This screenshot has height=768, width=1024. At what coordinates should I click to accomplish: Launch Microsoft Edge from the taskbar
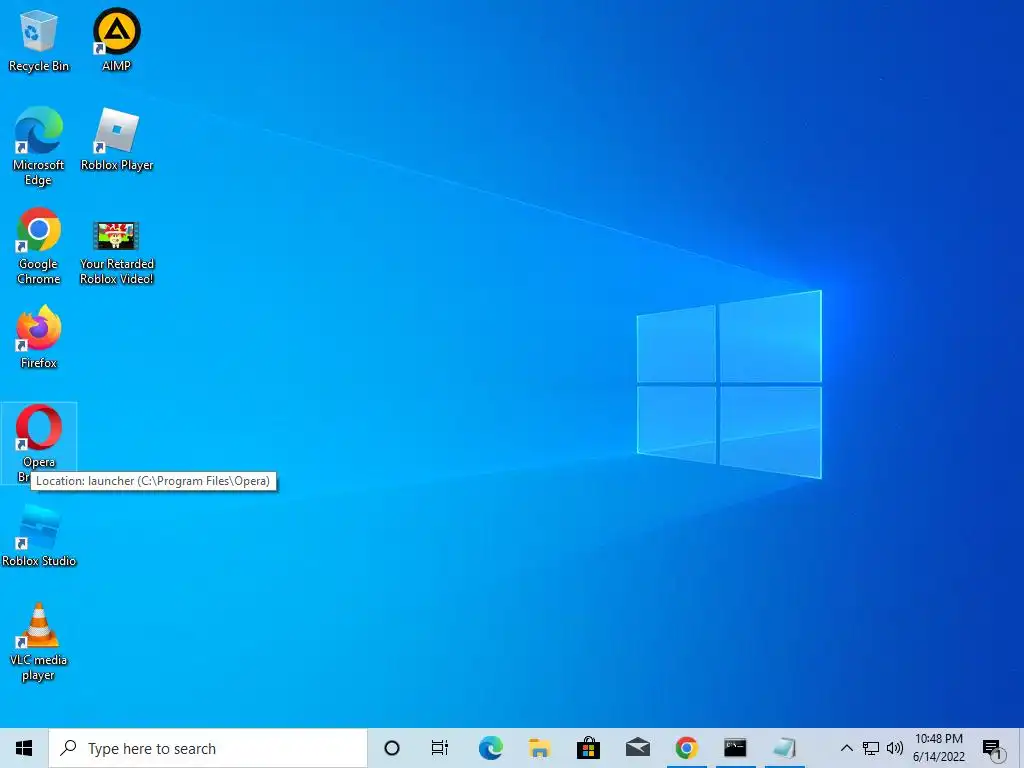click(x=490, y=748)
